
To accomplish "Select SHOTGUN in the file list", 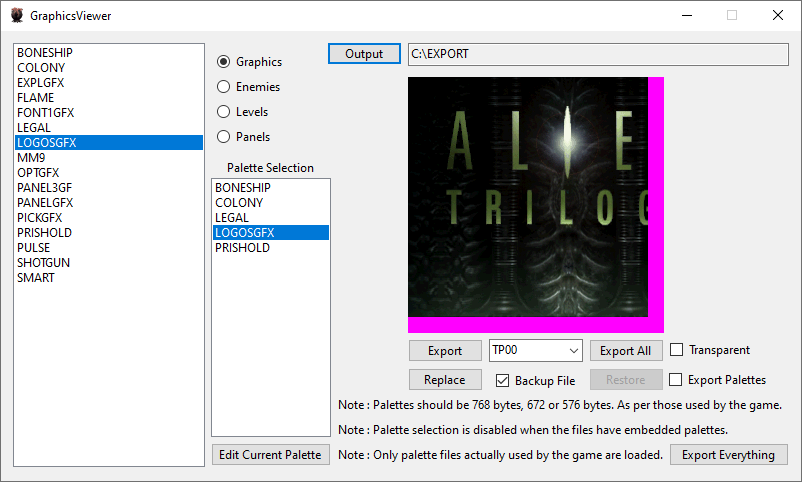I will point(109,262).
